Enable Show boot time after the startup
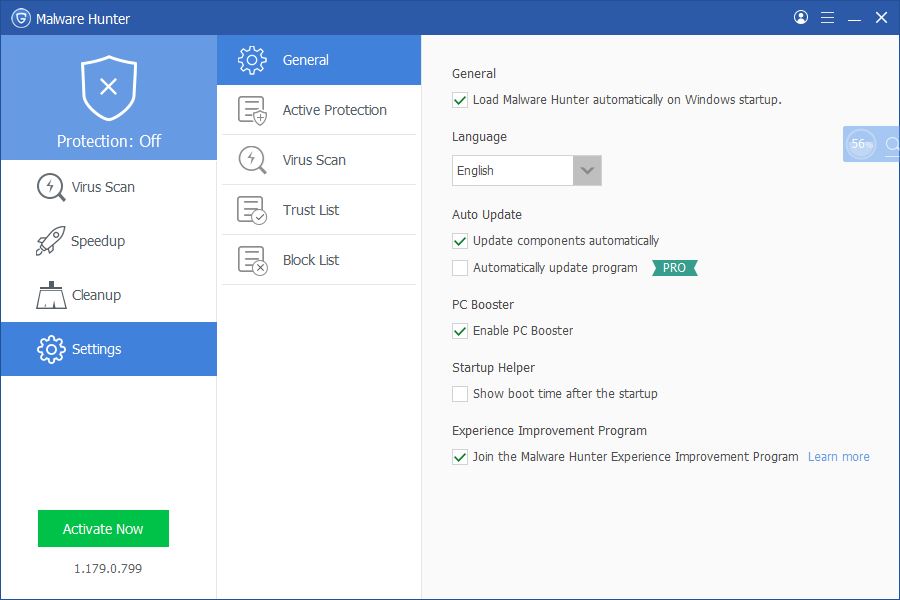The width and height of the screenshot is (900, 600). pyautogui.click(x=460, y=394)
